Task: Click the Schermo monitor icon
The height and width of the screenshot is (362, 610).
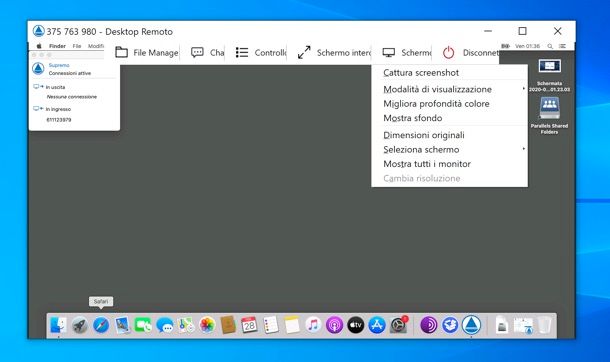Action: point(389,52)
